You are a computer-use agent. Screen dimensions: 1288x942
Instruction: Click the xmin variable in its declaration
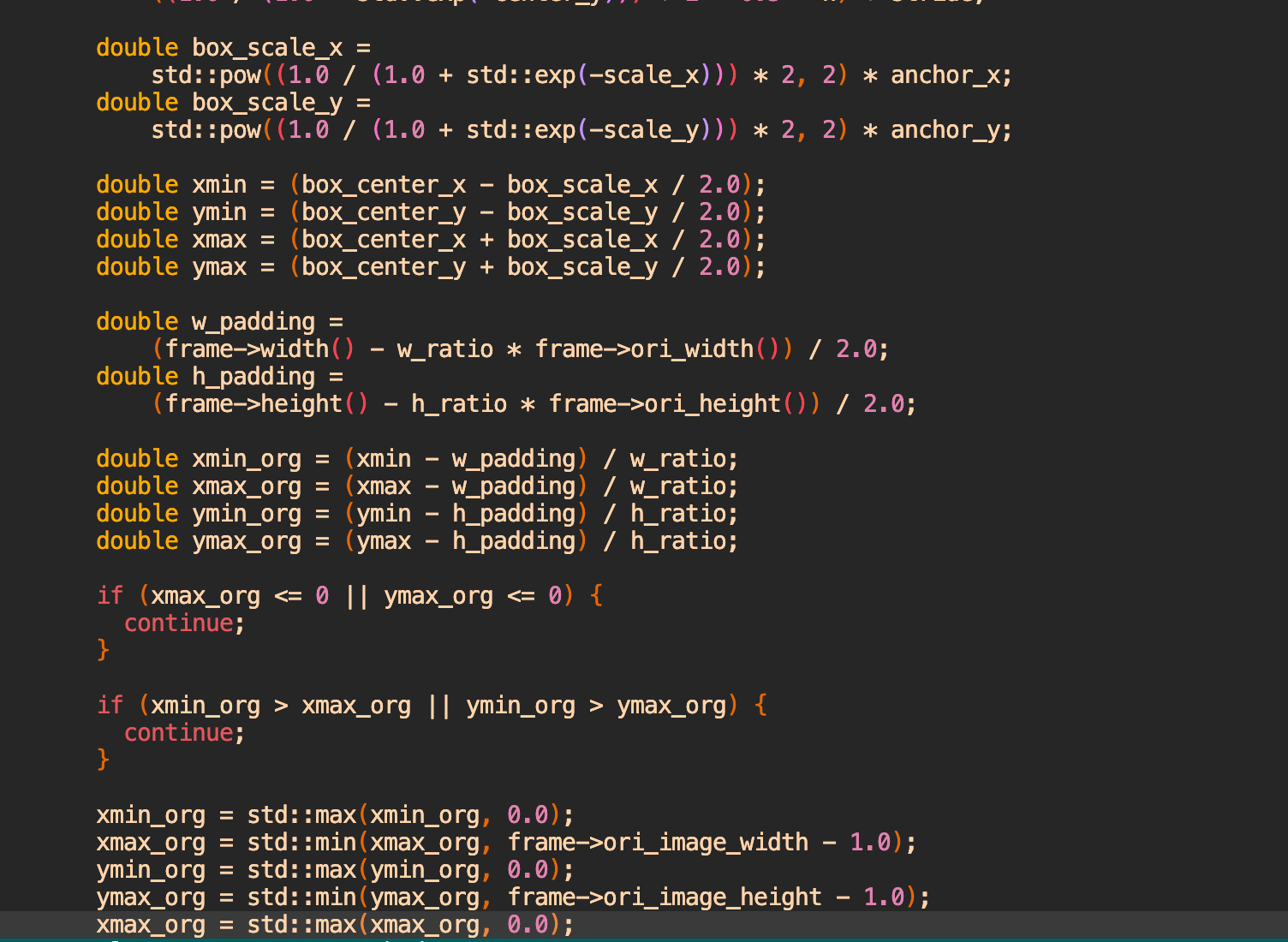(219, 185)
